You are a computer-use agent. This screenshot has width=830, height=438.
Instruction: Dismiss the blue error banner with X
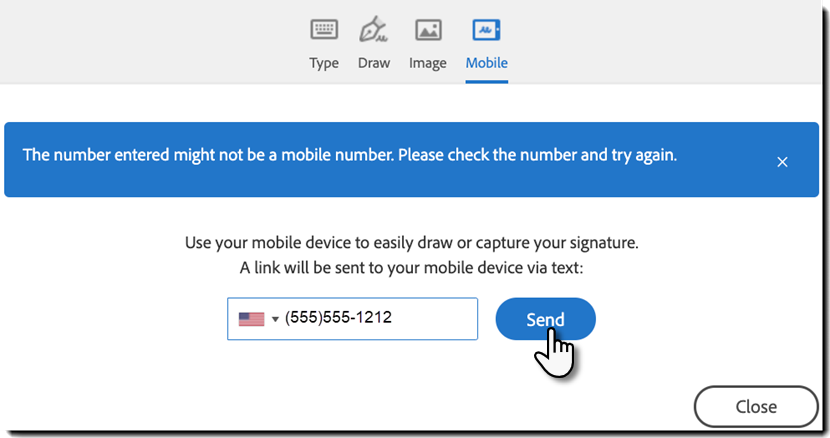[x=783, y=161]
